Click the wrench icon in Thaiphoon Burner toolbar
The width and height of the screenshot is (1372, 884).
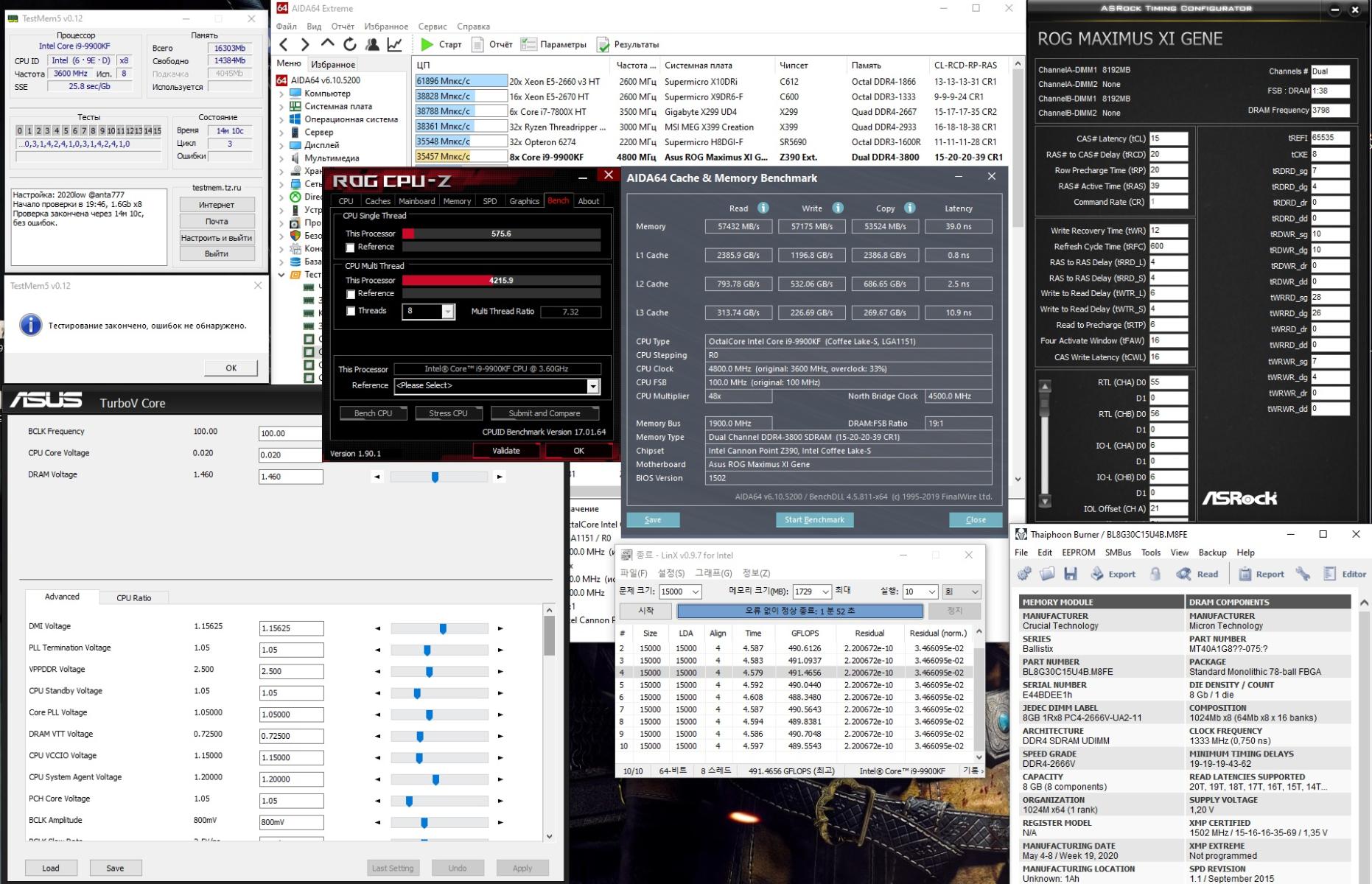tap(1303, 574)
